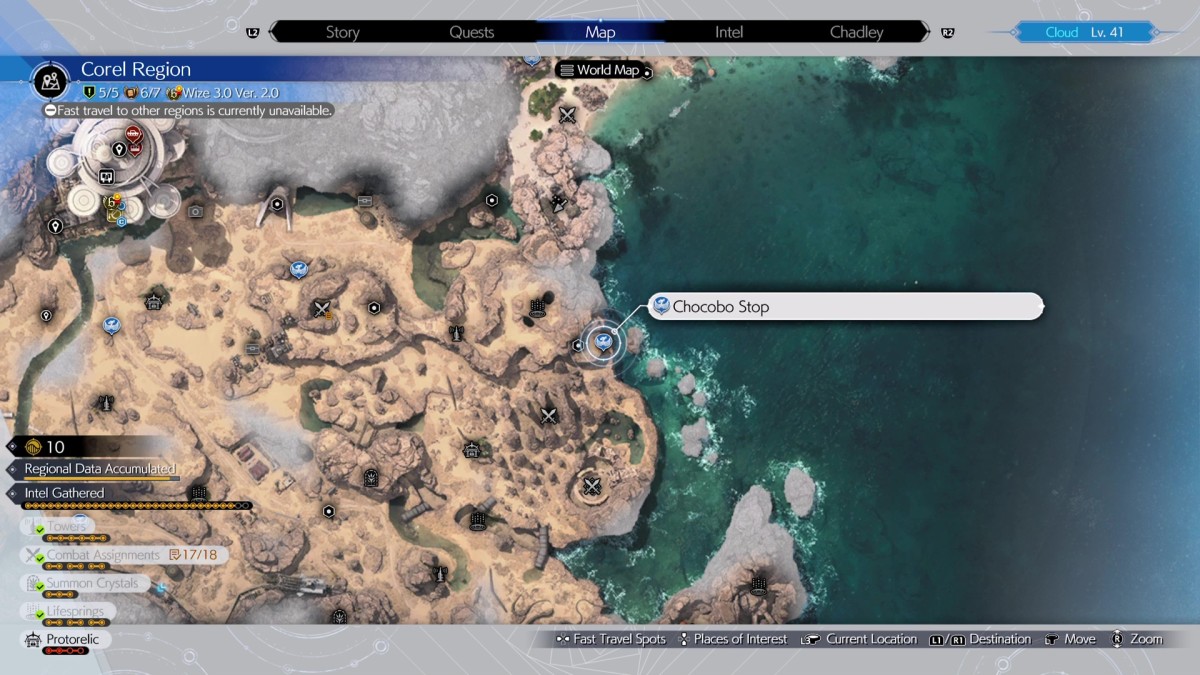The height and width of the screenshot is (675, 1200).
Task: Click the 17/18 combat assignment counter
Action: click(192, 555)
